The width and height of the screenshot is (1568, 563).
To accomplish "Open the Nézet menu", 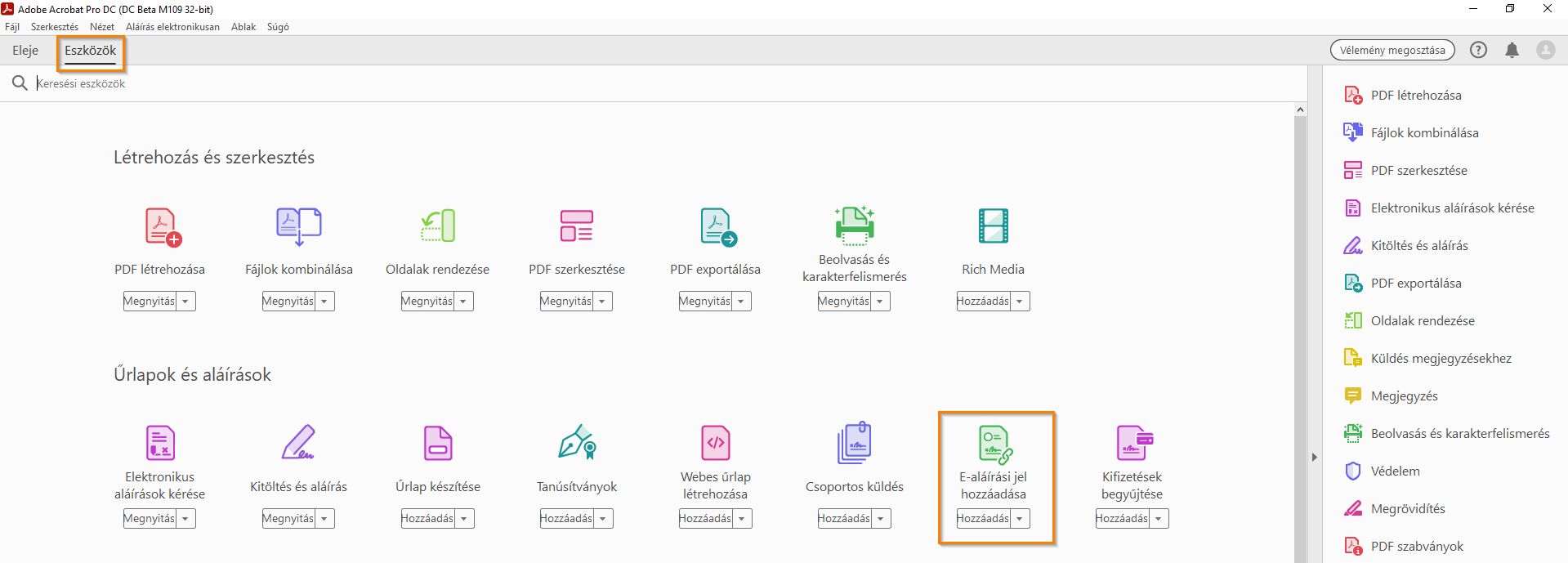I will (x=102, y=27).
